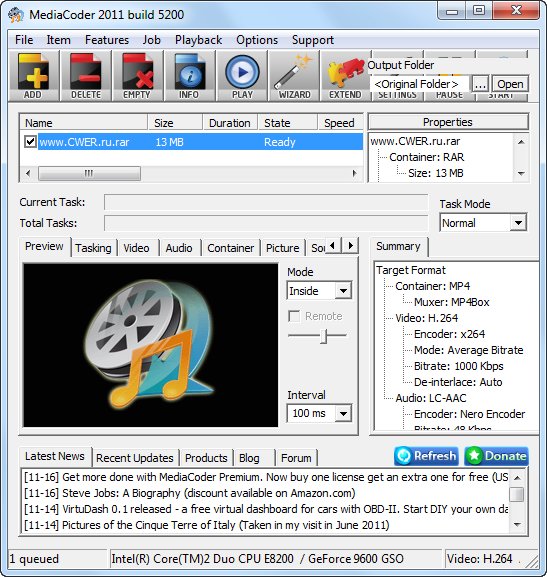The image size is (547, 577).
Task: Open the Features menu
Action: click(x=107, y=40)
